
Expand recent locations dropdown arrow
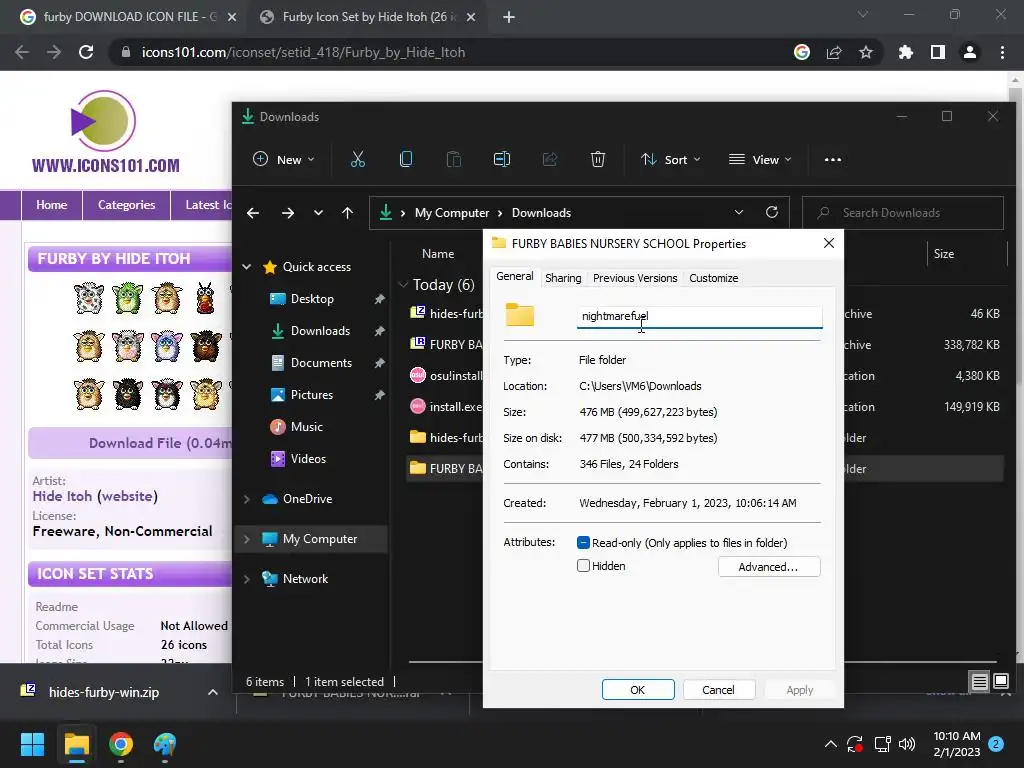(x=318, y=213)
